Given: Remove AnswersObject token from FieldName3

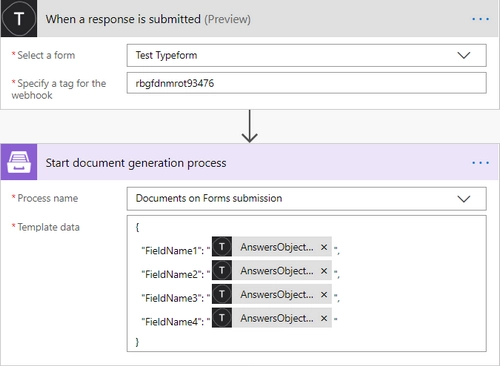Looking at the screenshot, I should click(x=324, y=294).
